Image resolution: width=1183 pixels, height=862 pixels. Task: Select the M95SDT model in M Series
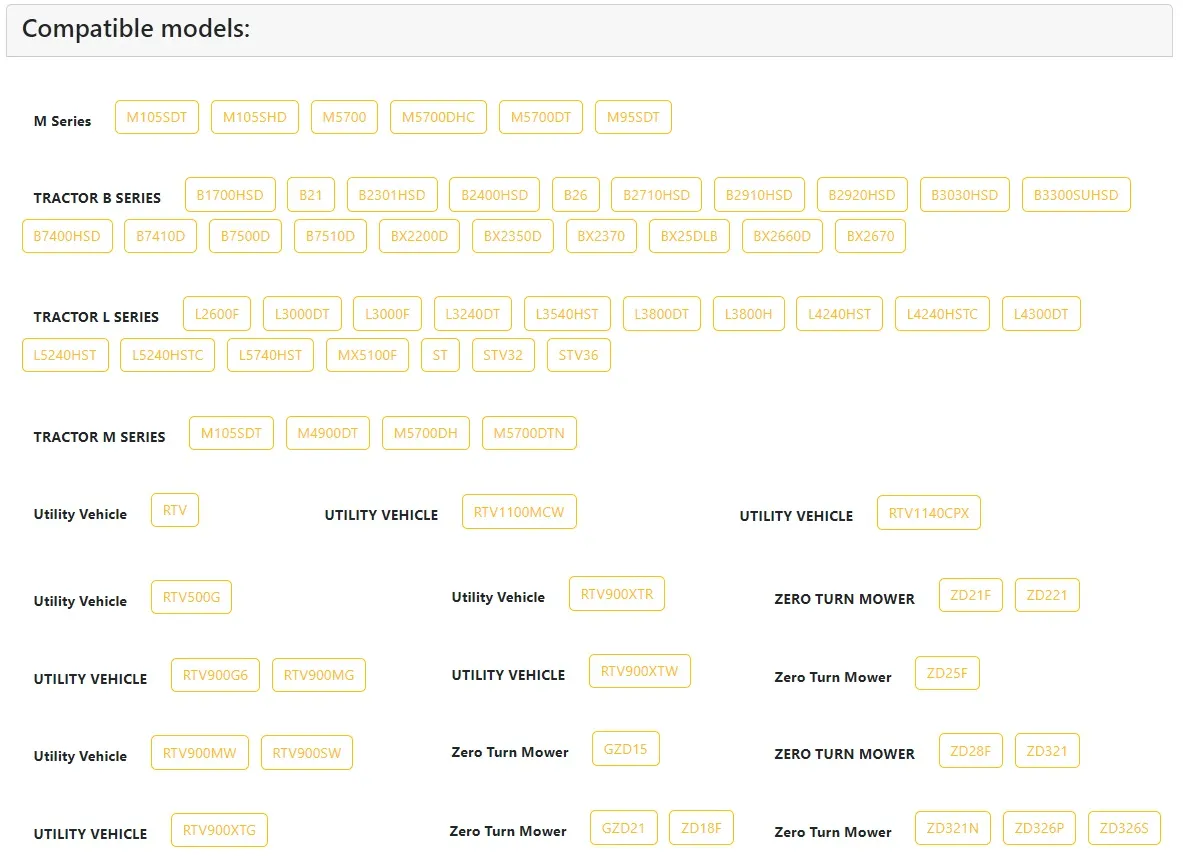[633, 117]
